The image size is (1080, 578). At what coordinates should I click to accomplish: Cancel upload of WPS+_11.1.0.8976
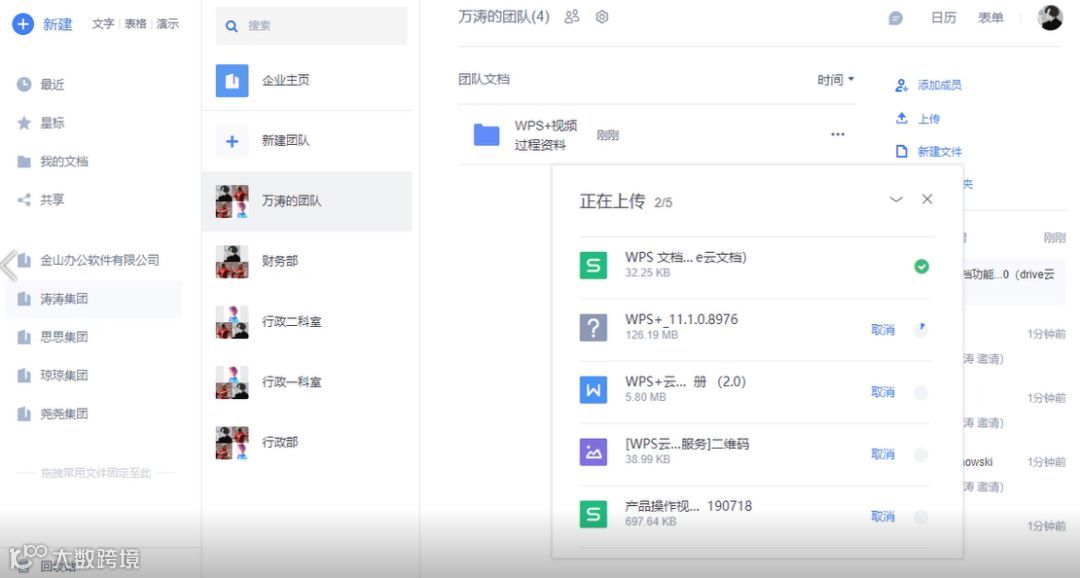pyautogui.click(x=882, y=330)
